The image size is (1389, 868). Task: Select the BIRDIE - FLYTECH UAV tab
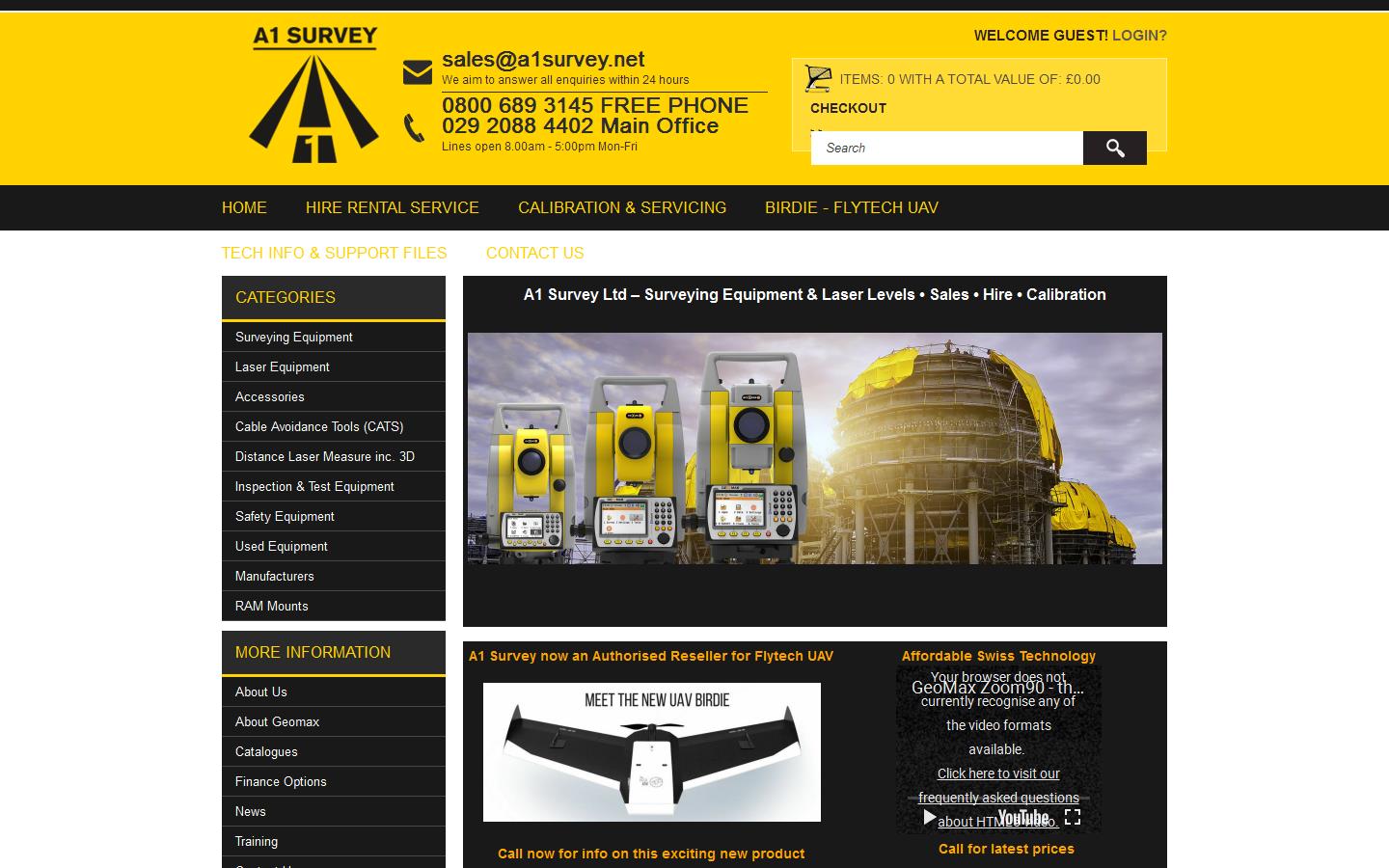[x=852, y=207]
